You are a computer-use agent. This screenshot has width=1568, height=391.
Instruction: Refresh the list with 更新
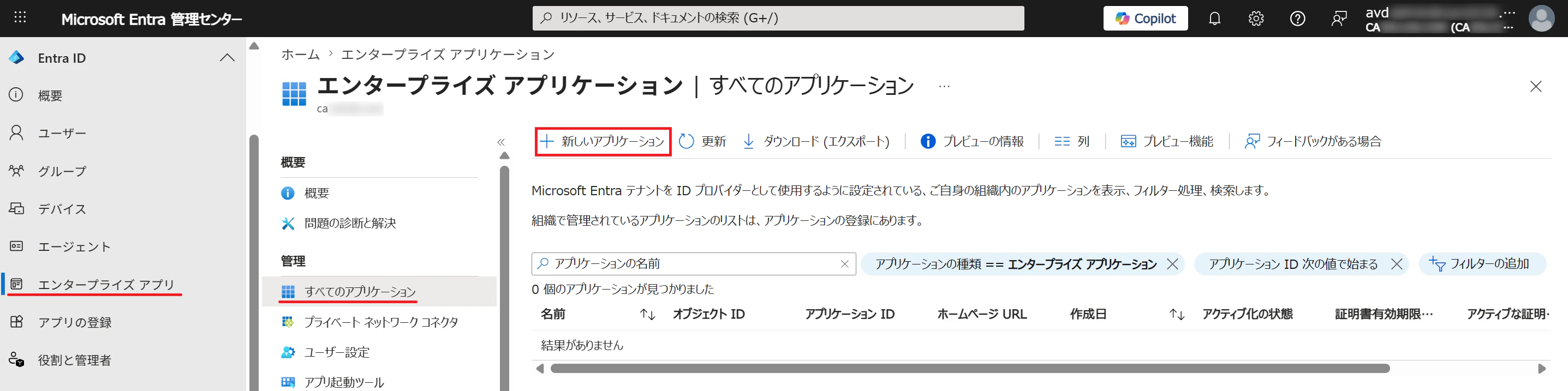[702, 141]
